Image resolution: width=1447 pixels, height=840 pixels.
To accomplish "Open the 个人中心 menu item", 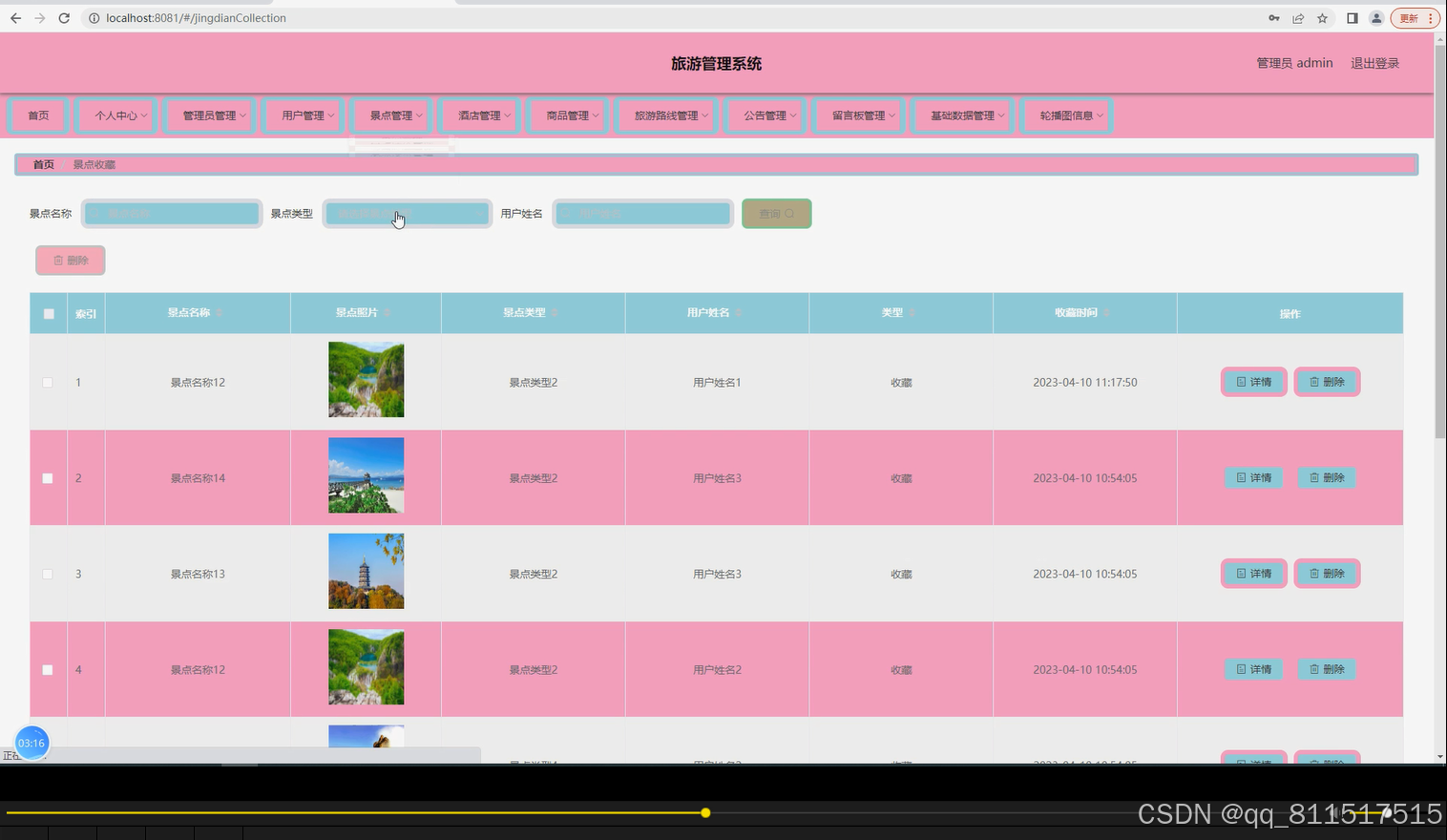I will tap(115, 115).
